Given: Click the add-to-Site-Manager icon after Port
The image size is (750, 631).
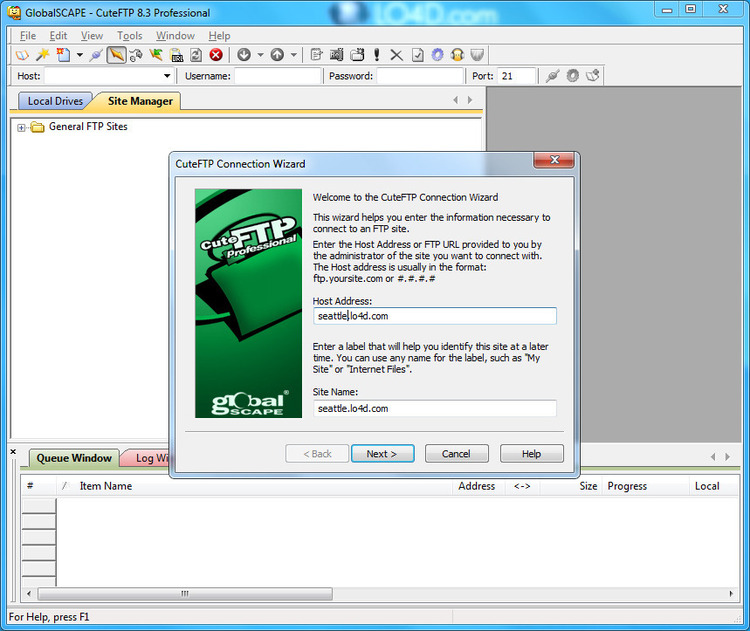Looking at the screenshot, I should pyautogui.click(x=593, y=76).
